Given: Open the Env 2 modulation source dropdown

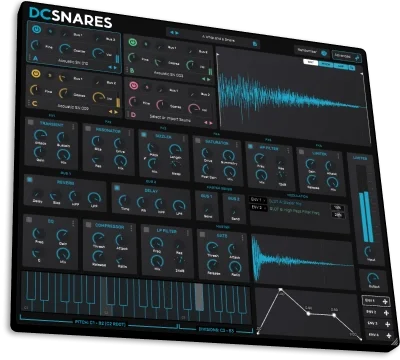Looking at the screenshot, I should [258, 207].
